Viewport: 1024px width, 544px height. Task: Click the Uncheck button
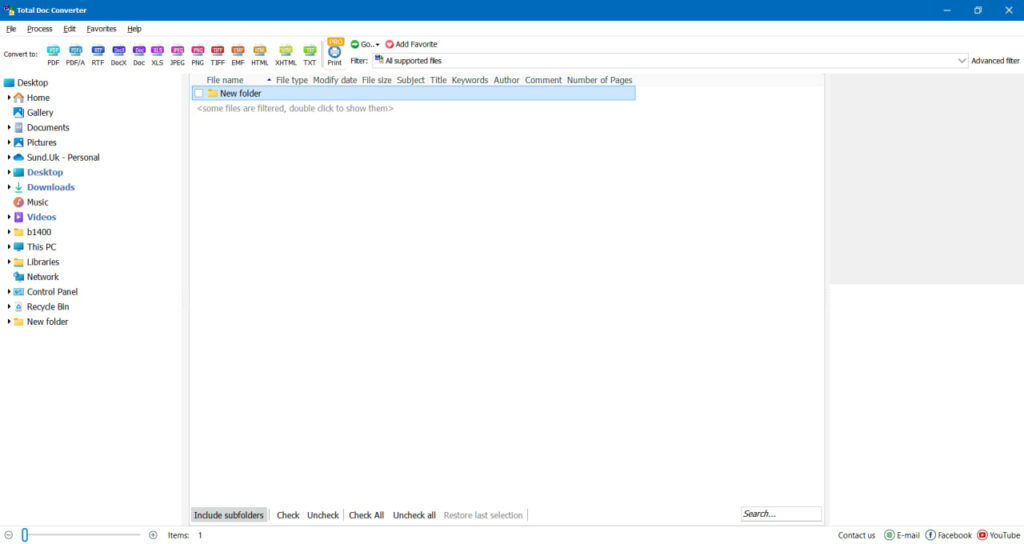tap(323, 515)
